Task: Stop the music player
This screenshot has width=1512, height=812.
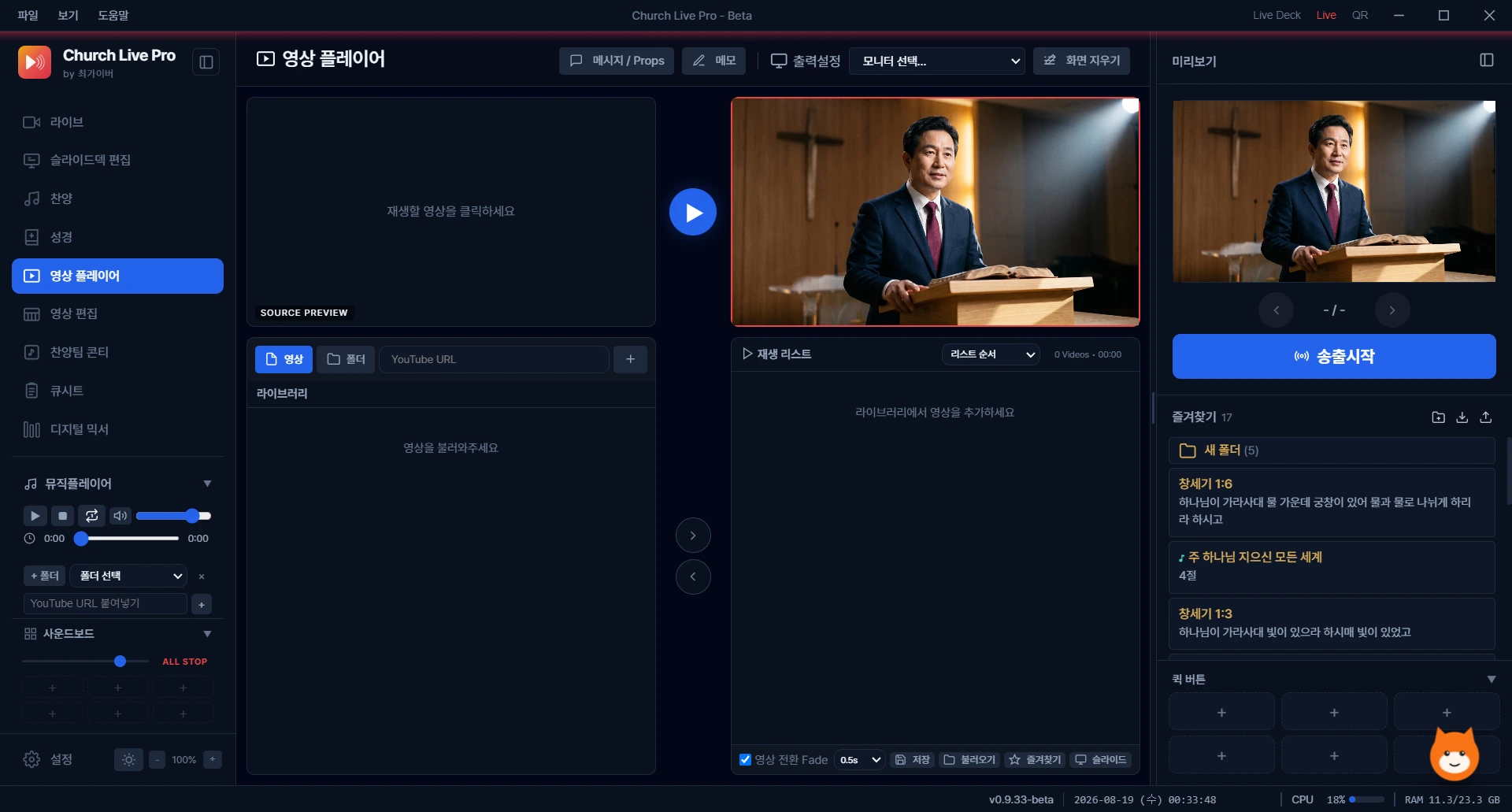Action: [63, 516]
